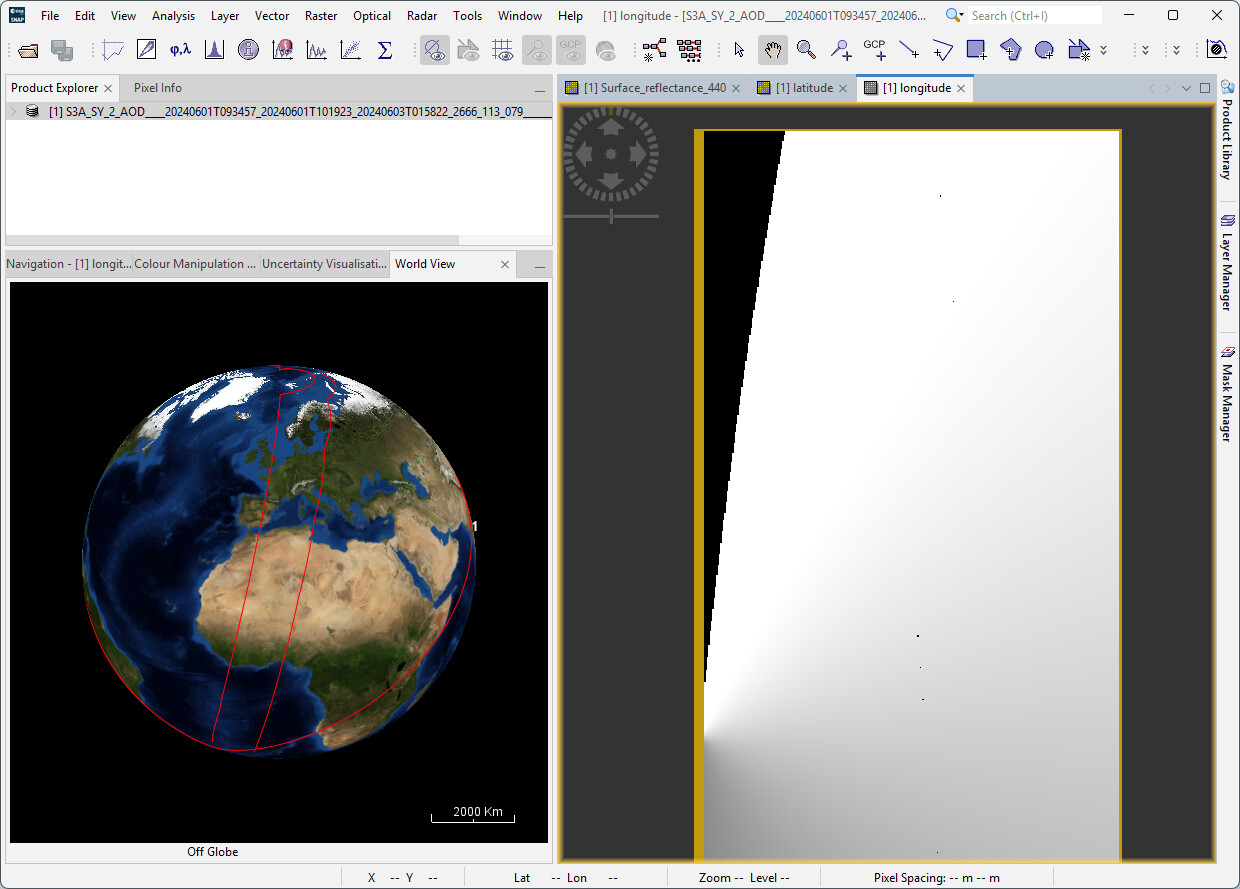
Task: Toggle the no-data overlay
Action: (x=435, y=50)
